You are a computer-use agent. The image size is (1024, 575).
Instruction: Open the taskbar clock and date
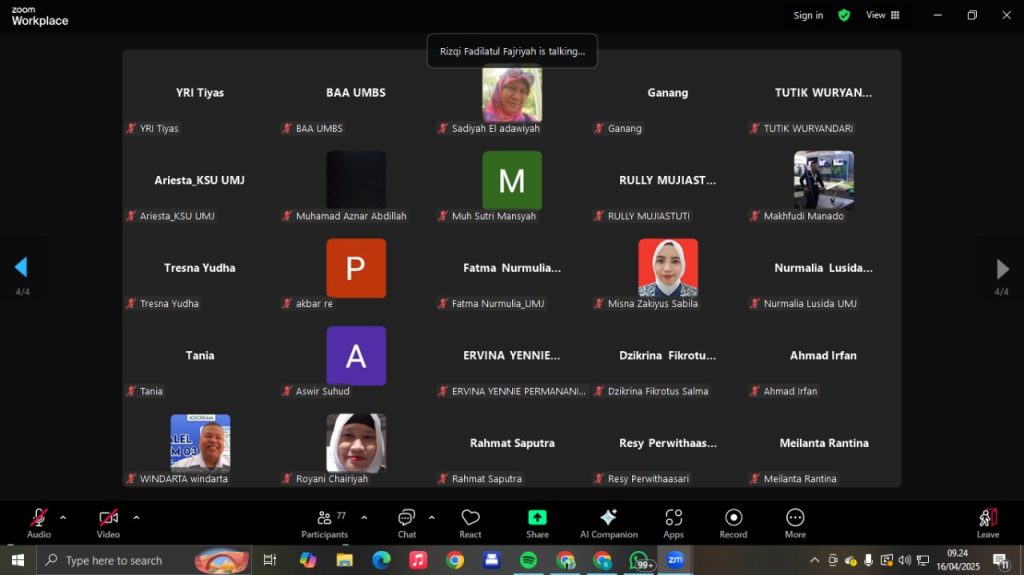957,560
